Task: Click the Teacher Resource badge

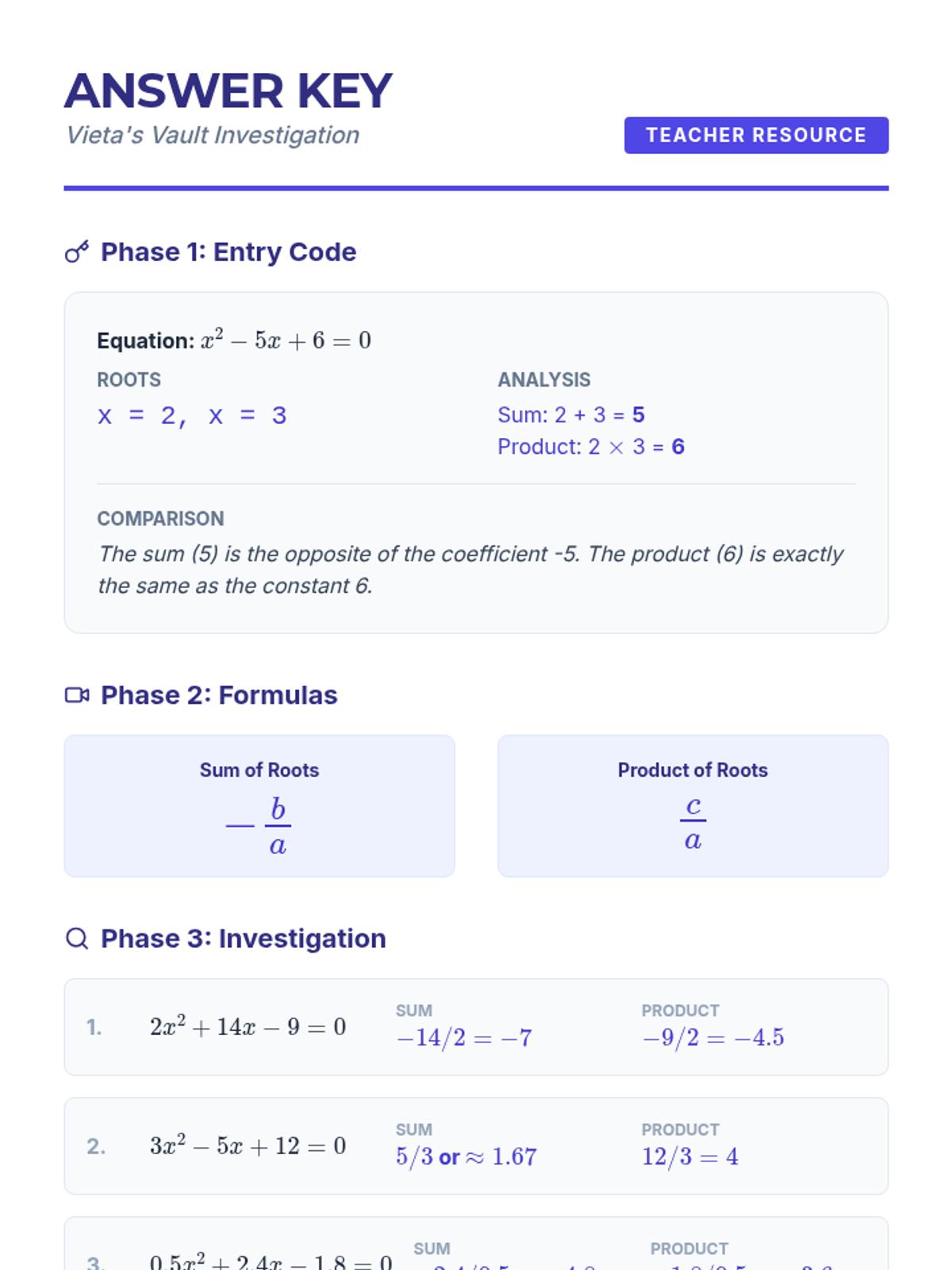Action: coord(755,135)
